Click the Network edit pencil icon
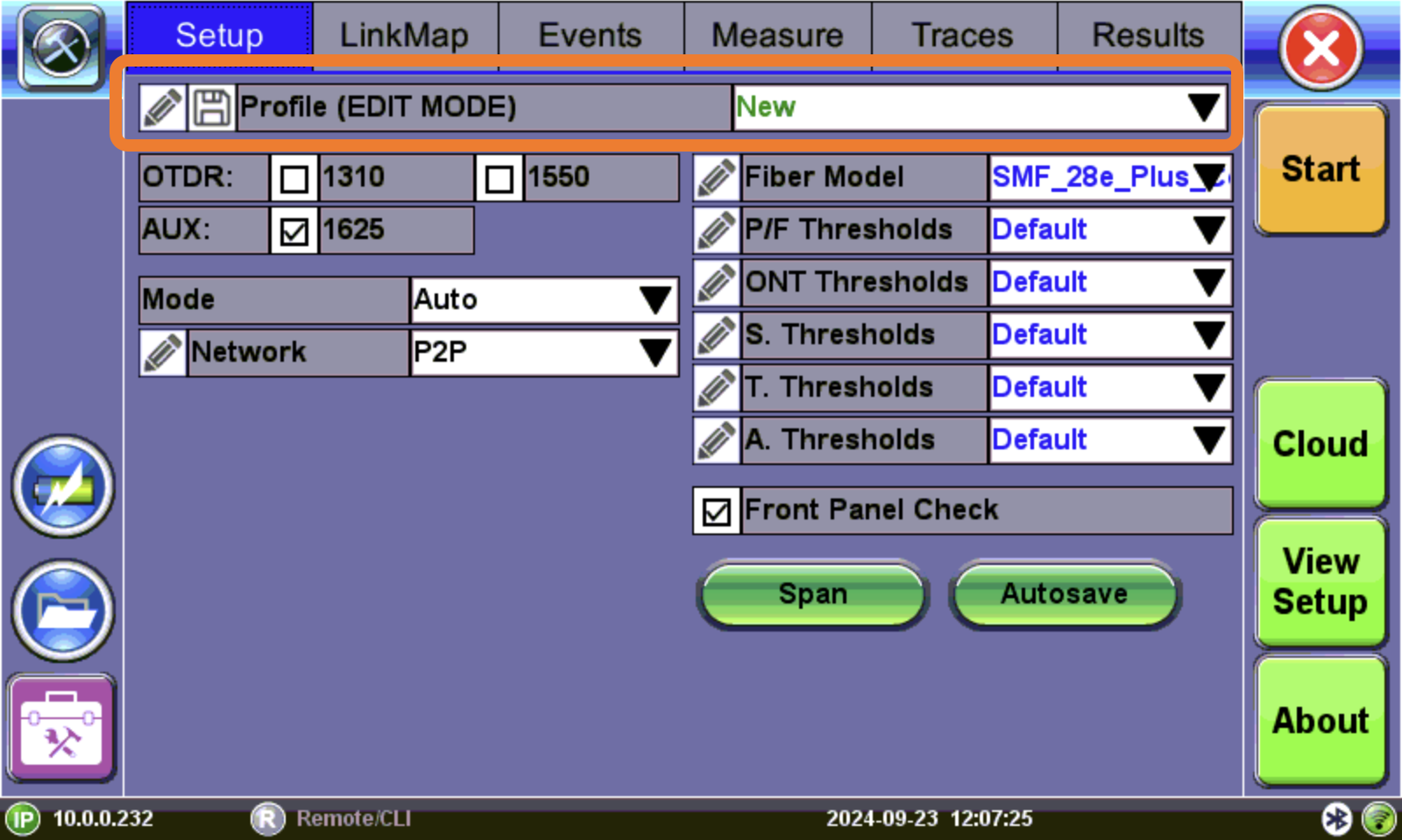Screen dimensions: 1402x840 (x=163, y=353)
